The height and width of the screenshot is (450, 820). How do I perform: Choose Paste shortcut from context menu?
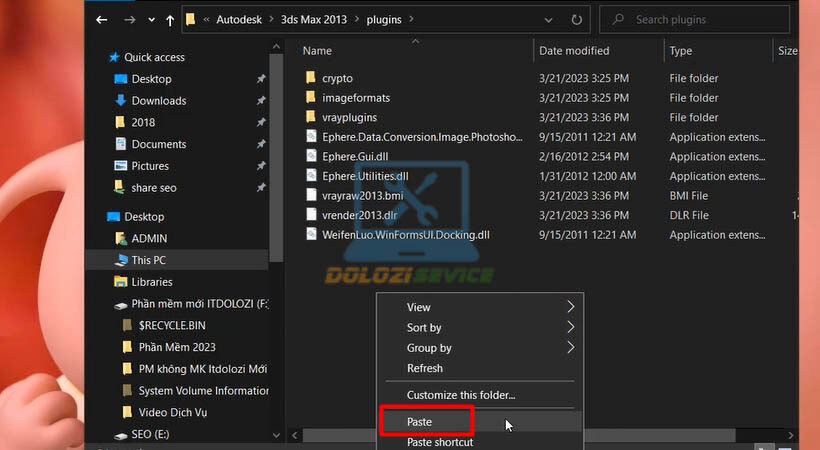[480, 442]
